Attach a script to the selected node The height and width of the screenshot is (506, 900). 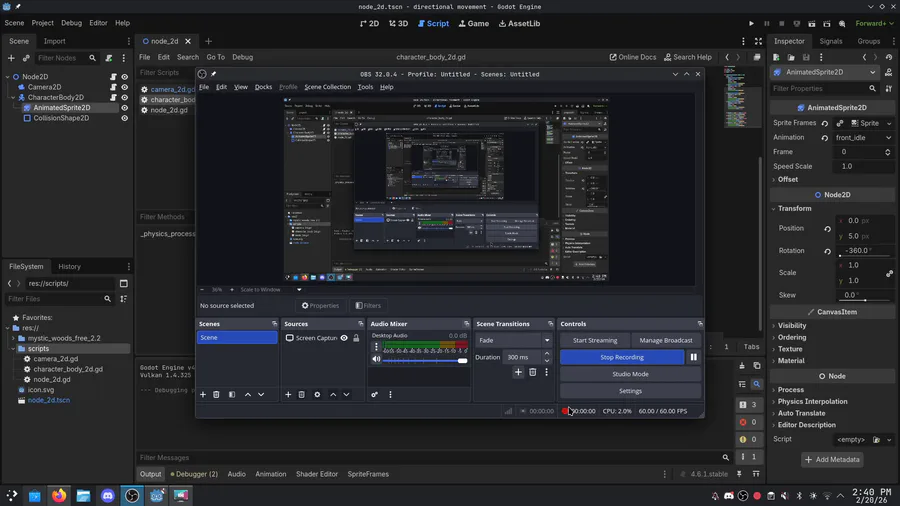pyautogui.click(x=108, y=58)
